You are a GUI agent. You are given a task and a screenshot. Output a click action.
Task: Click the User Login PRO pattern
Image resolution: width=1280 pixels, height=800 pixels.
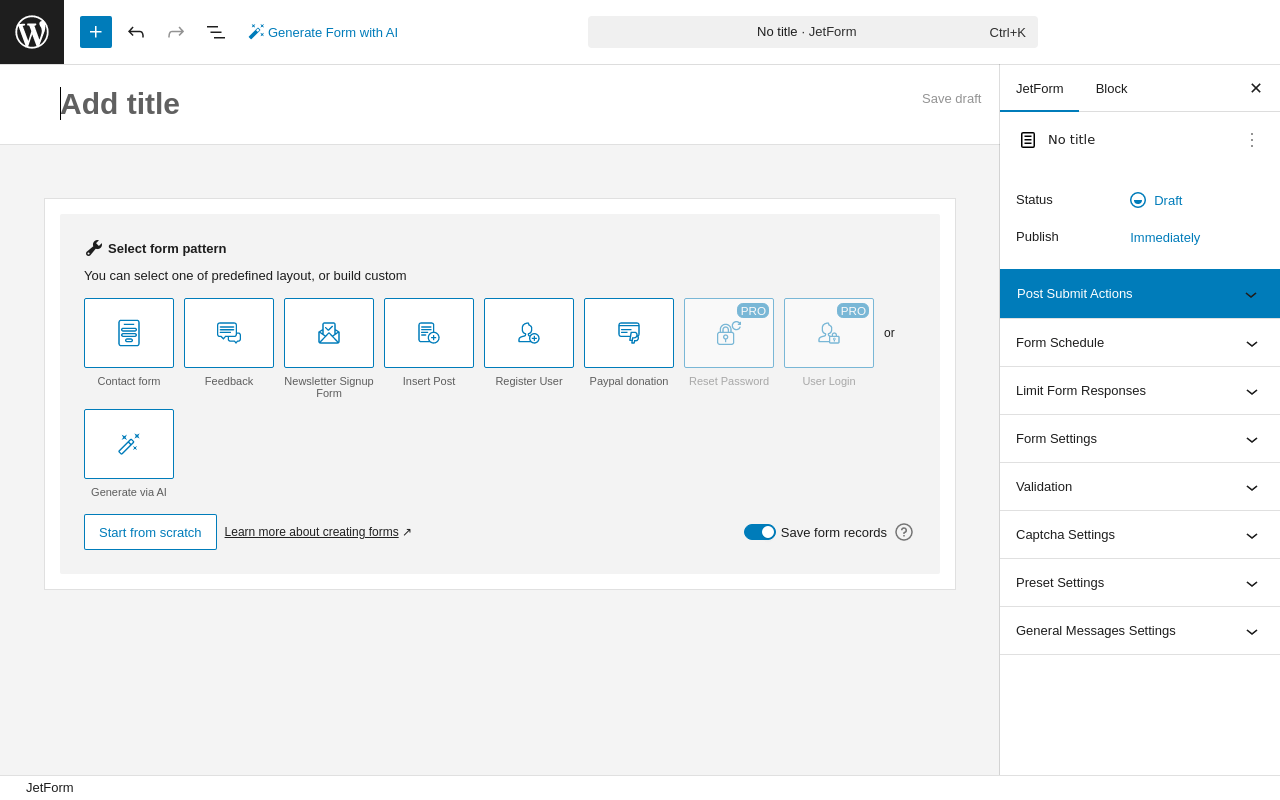[829, 333]
